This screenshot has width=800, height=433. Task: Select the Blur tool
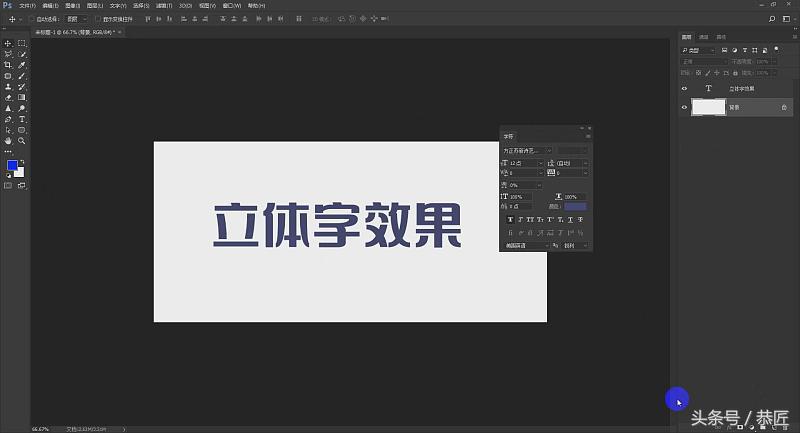point(8,108)
